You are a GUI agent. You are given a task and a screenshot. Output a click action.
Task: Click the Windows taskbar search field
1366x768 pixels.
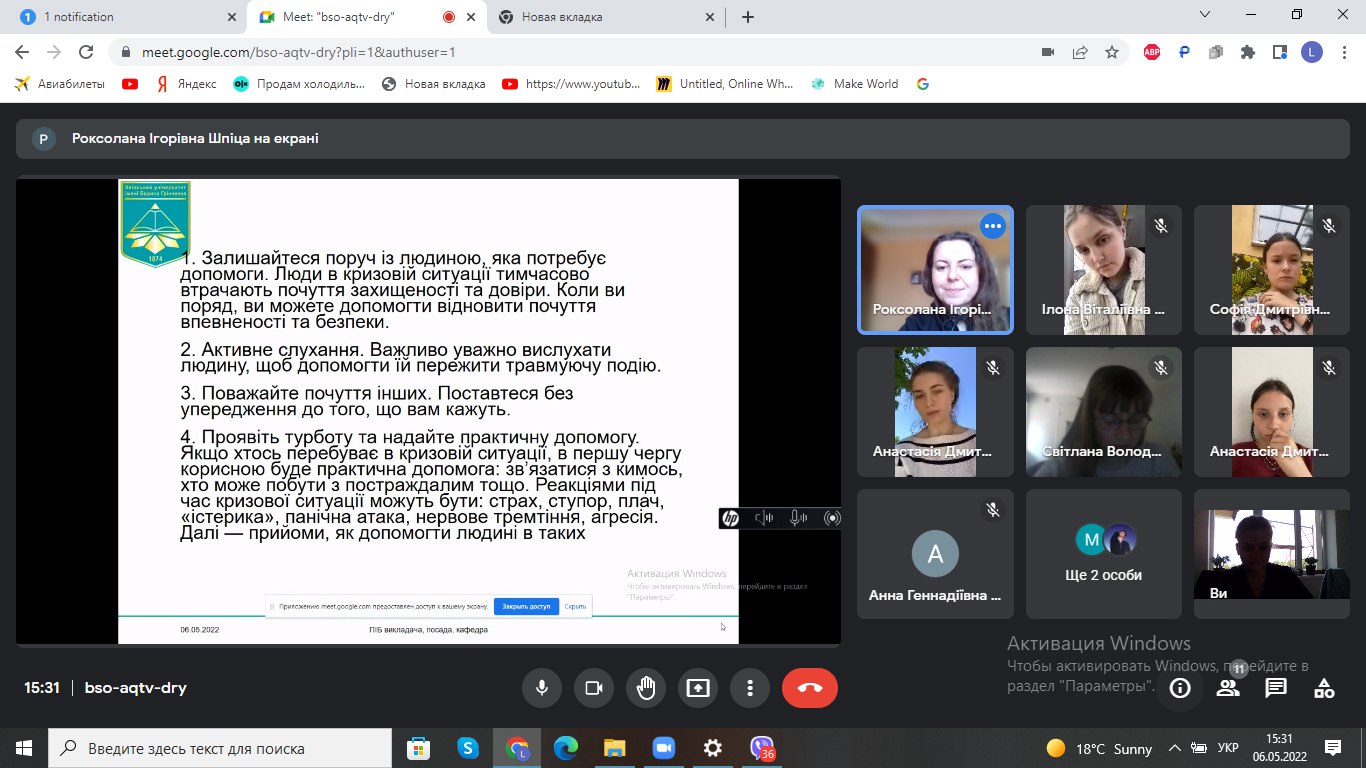point(220,748)
